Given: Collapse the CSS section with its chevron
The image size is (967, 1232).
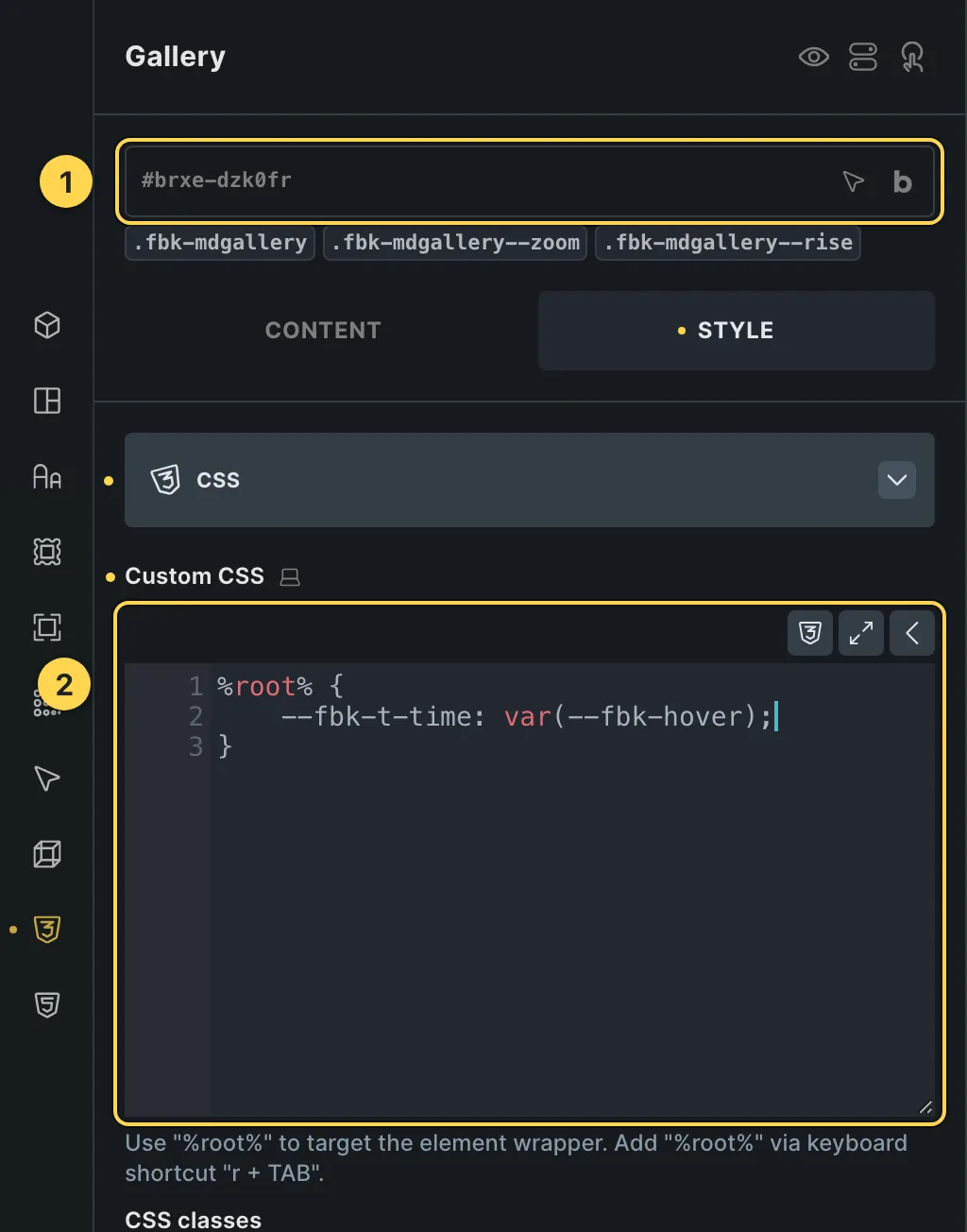Looking at the screenshot, I should point(897,480).
